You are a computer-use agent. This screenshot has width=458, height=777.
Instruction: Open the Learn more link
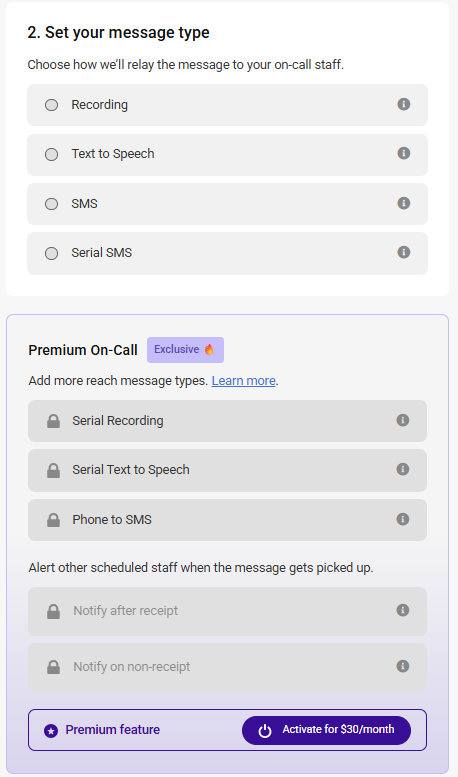[243, 381]
